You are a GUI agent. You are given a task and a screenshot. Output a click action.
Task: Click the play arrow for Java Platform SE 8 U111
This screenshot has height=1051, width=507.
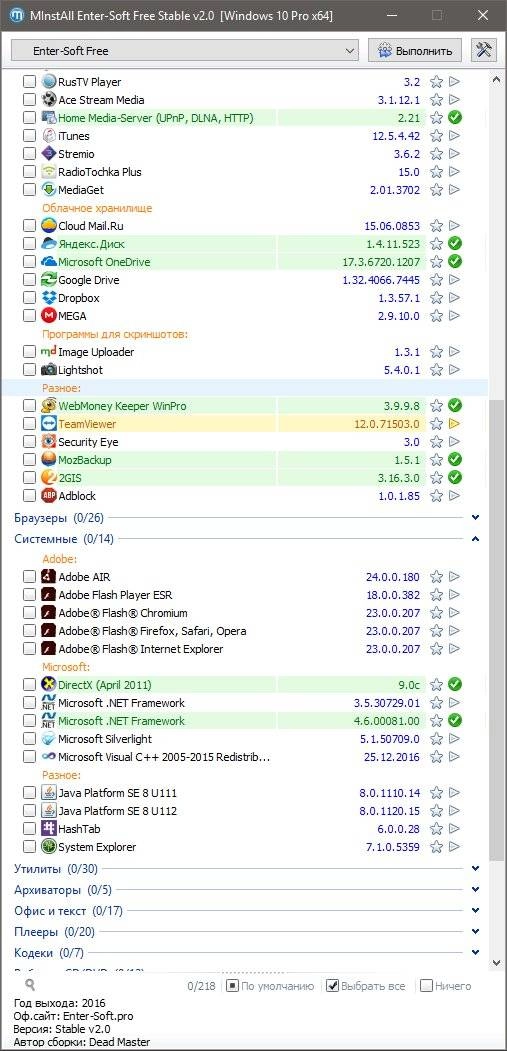pyautogui.click(x=455, y=793)
